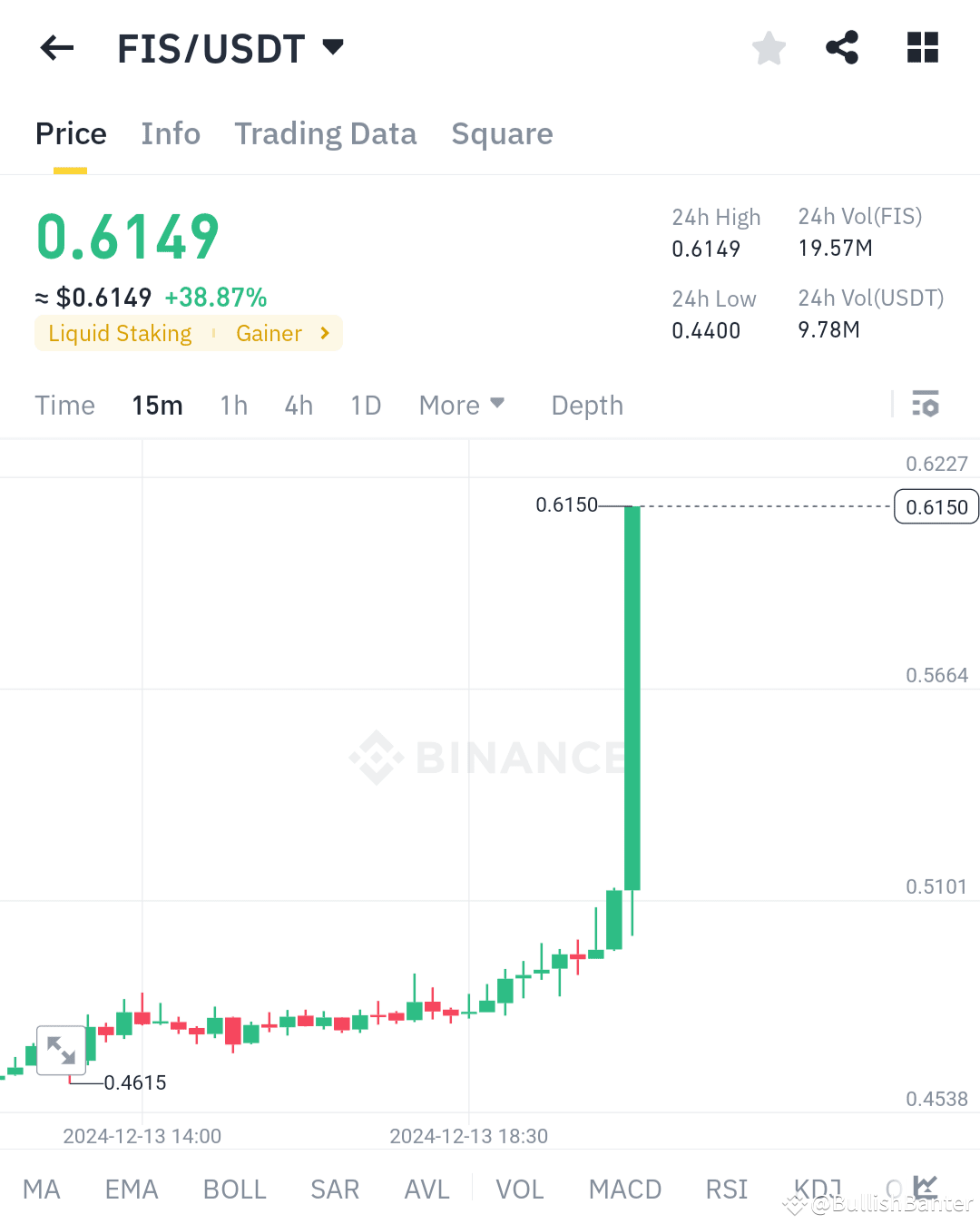Toggle the MA indicator on the chart
This screenshot has width=980, height=1224.
(x=42, y=1189)
